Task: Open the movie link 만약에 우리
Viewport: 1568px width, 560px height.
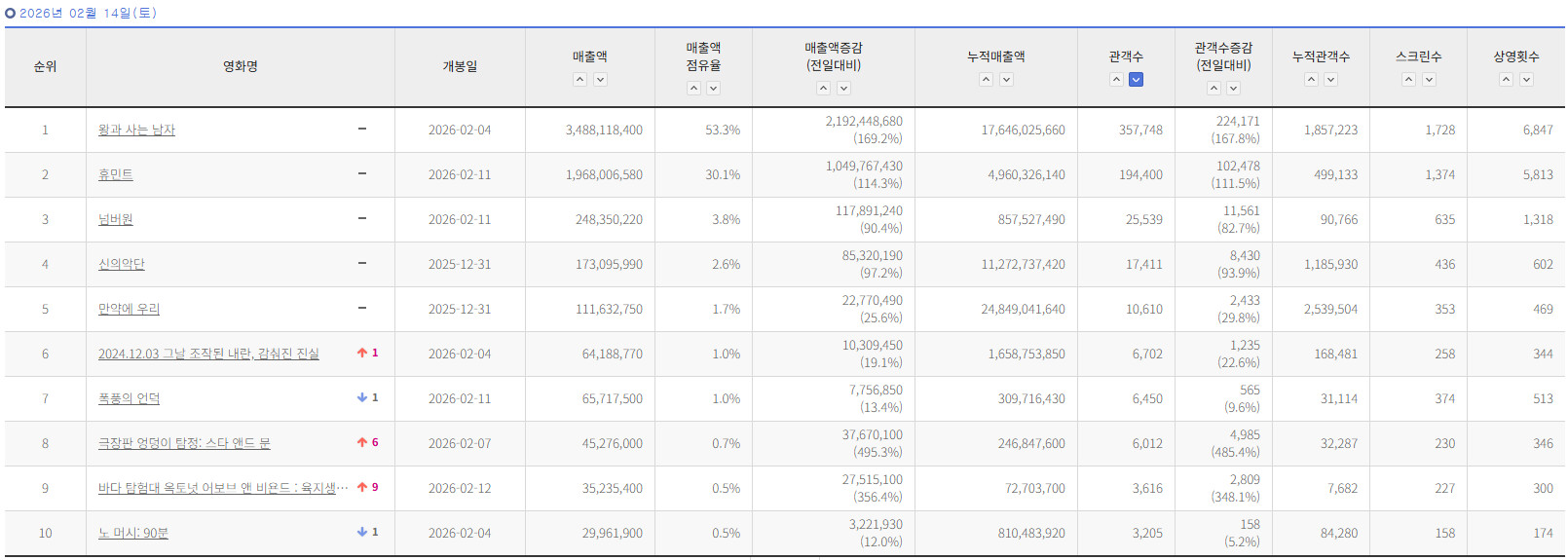Action: [129, 309]
